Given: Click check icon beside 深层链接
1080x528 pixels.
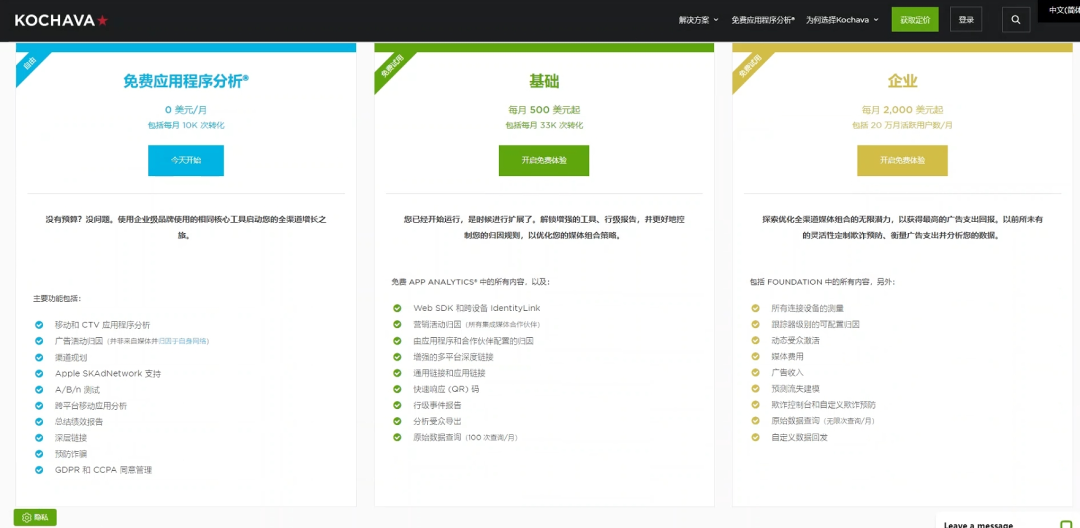Looking at the screenshot, I should [x=39, y=438].
